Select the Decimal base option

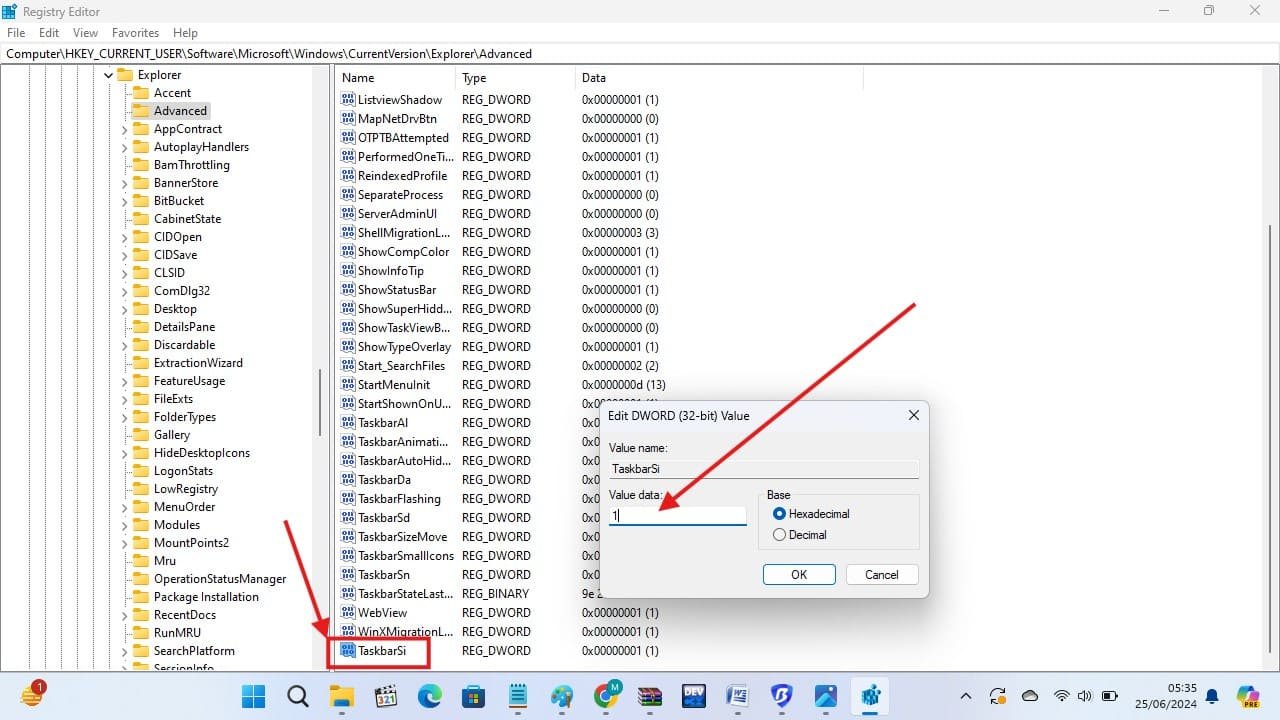(779, 534)
